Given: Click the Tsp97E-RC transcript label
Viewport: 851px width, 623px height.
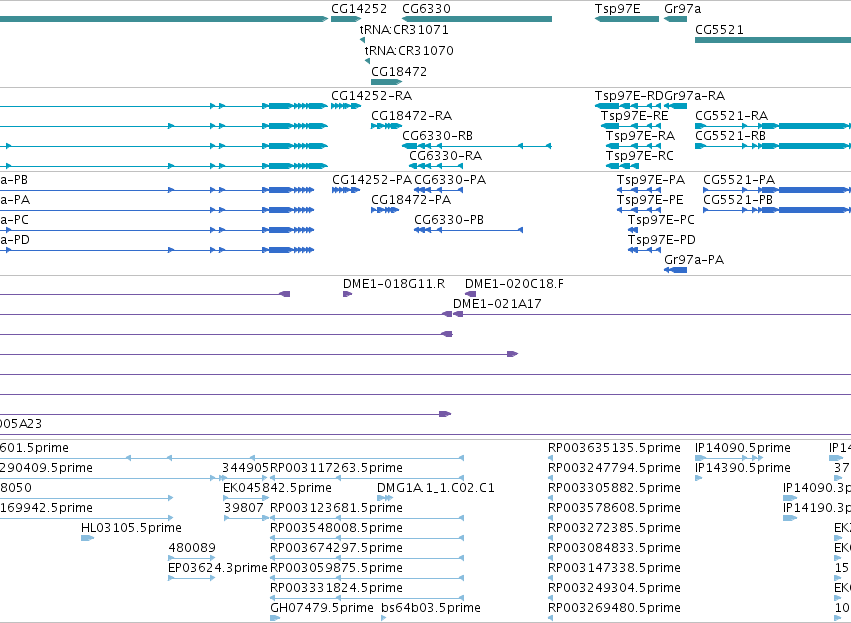Looking at the screenshot, I should 639,156.
